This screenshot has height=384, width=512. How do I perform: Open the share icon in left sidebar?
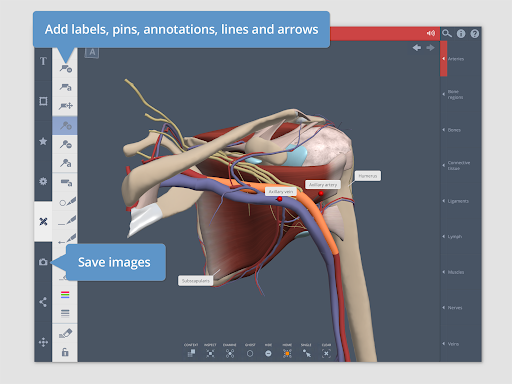point(43,302)
